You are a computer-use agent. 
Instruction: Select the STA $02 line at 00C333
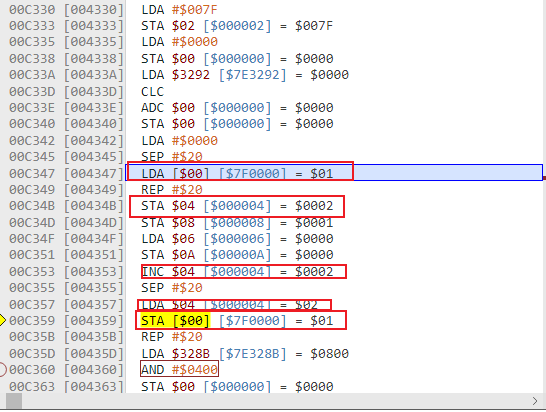point(237,26)
